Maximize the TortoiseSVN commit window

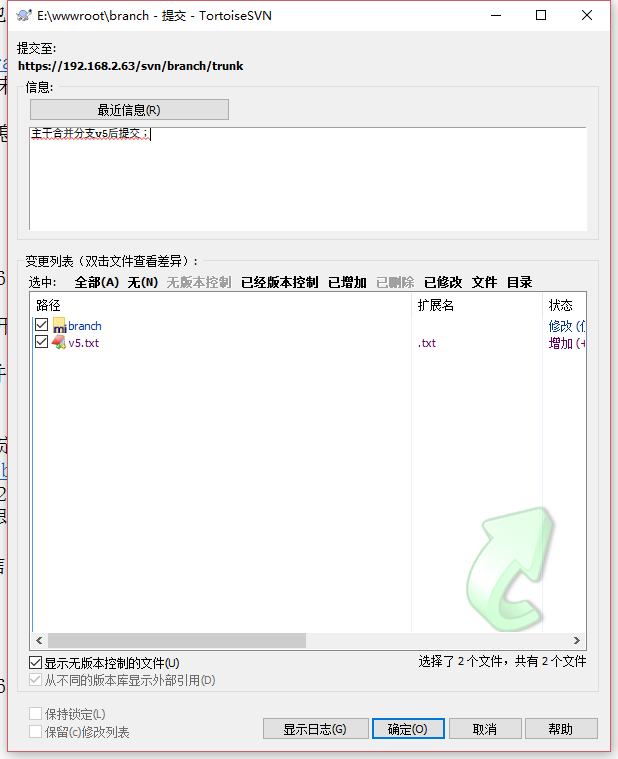tap(541, 15)
